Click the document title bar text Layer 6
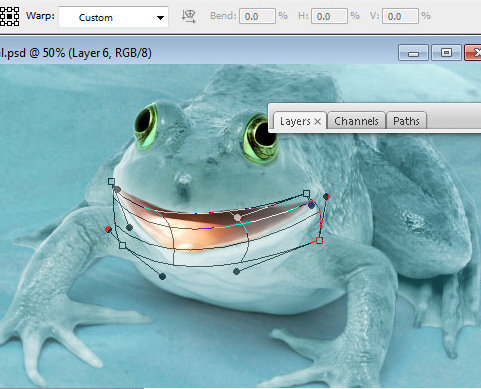Viewport: 481px width, 389px height. (x=91, y=53)
